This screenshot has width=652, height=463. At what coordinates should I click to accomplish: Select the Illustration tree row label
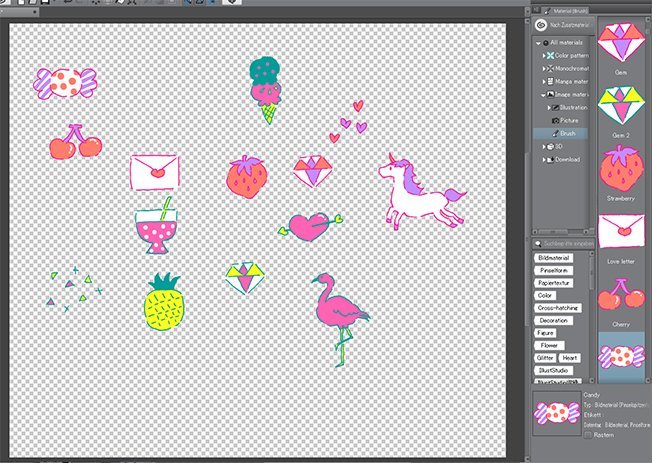(x=573, y=108)
